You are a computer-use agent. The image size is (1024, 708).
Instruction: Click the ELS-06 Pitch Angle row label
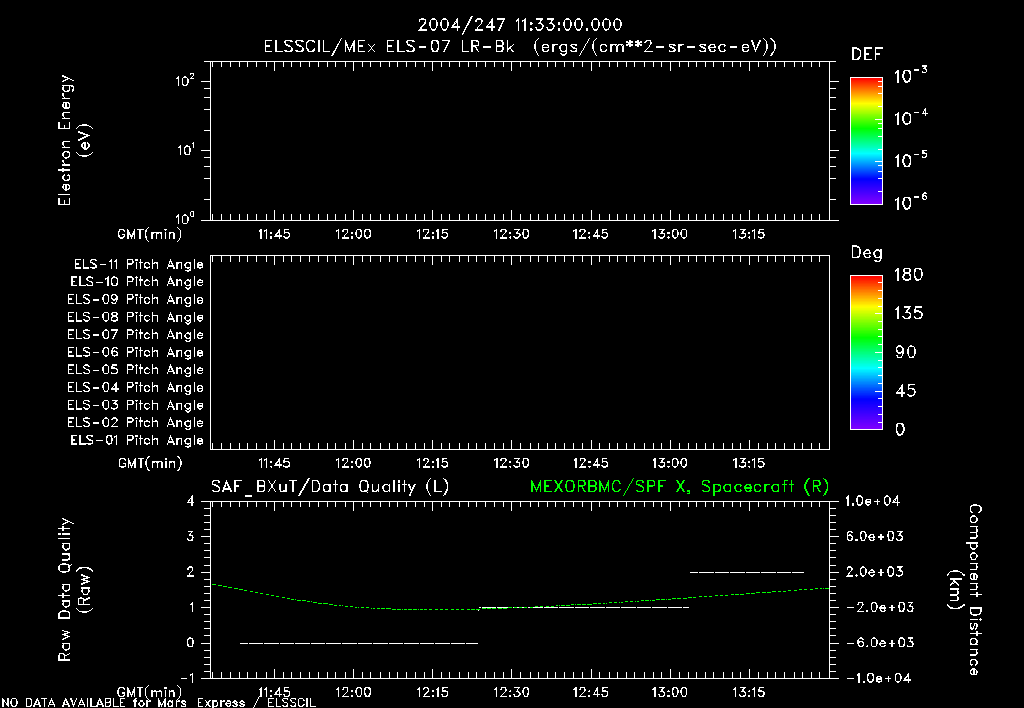click(x=136, y=352)
